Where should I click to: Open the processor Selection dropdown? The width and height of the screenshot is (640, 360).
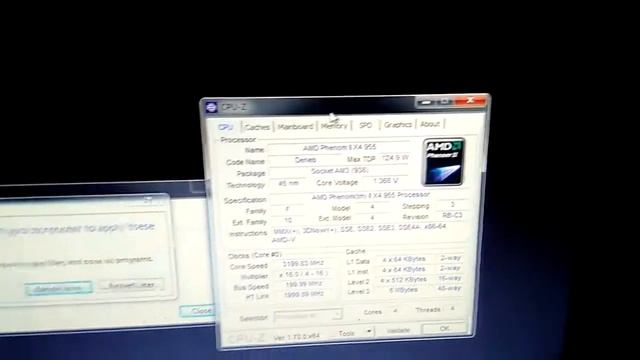[x=307, y=316]
